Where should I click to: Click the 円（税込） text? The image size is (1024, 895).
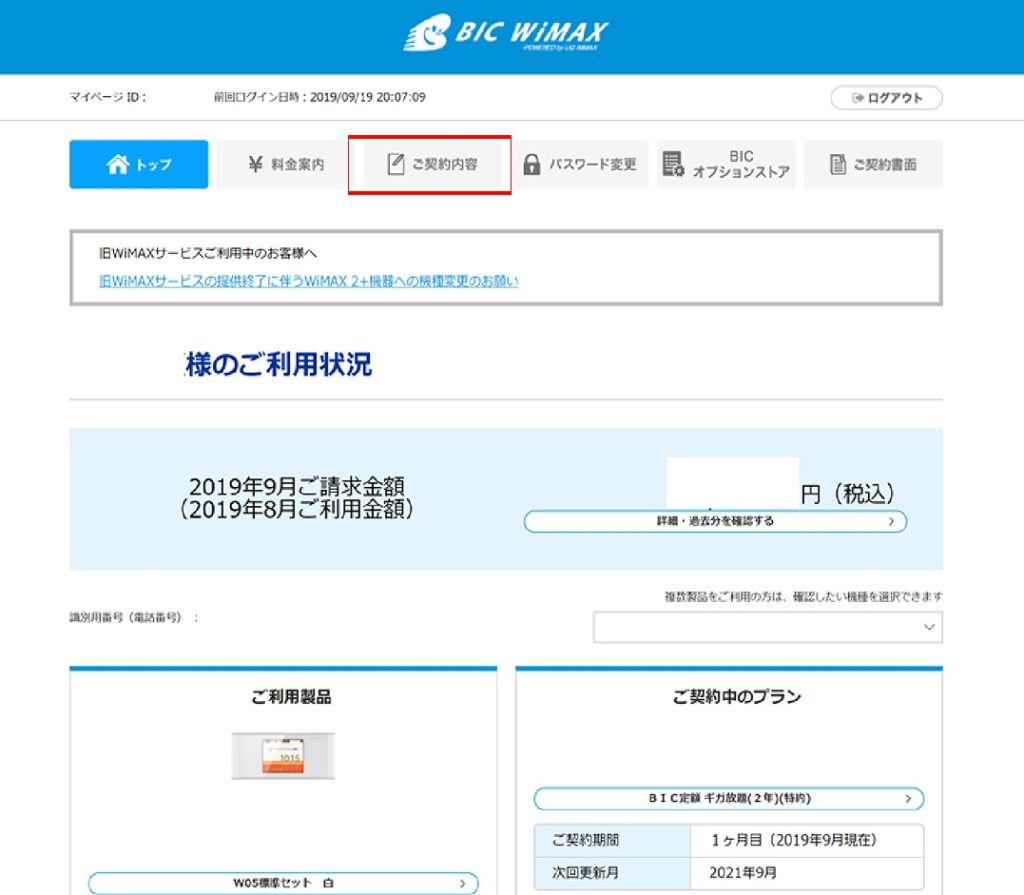tap(848, 494)
